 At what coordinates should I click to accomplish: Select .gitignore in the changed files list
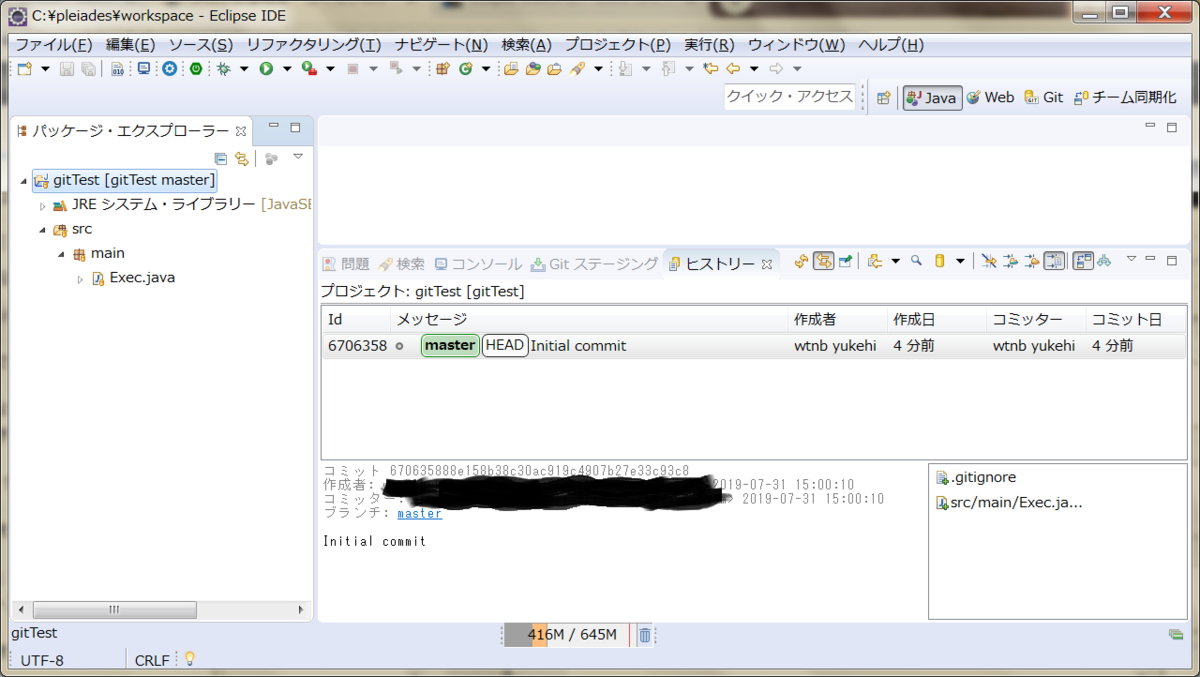tap(976, 478)
